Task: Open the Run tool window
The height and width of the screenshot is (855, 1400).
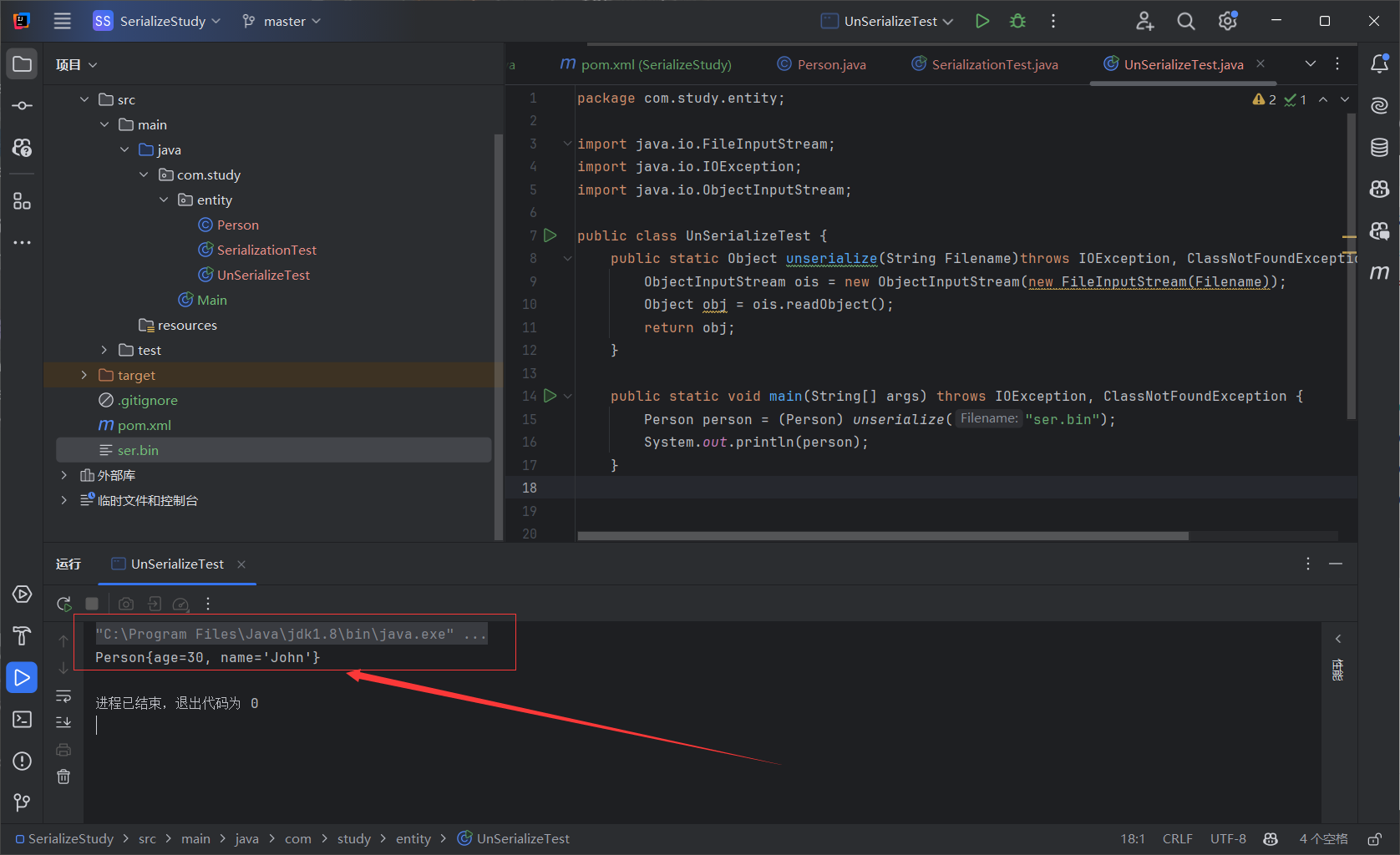Action: coord(23,677)
